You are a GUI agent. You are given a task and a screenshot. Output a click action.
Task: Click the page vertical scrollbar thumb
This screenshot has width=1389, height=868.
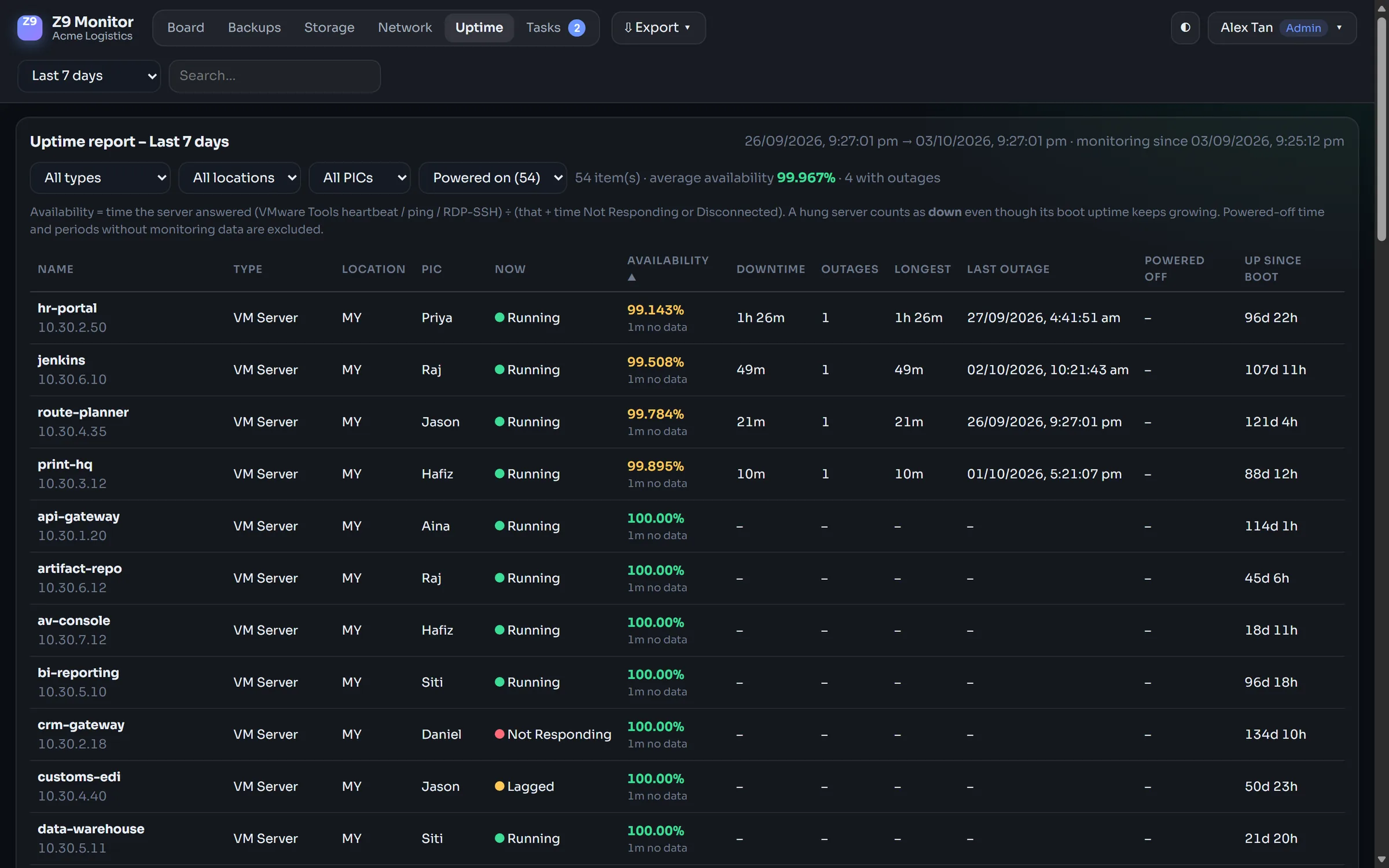coord(1381,128)
